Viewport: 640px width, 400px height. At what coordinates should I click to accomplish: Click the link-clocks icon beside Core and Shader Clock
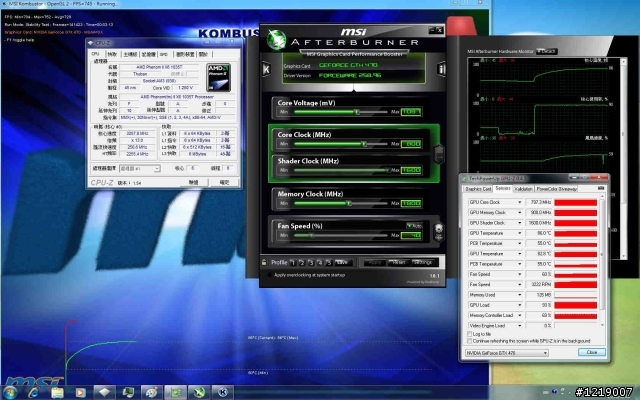click(x=439, y=154)
